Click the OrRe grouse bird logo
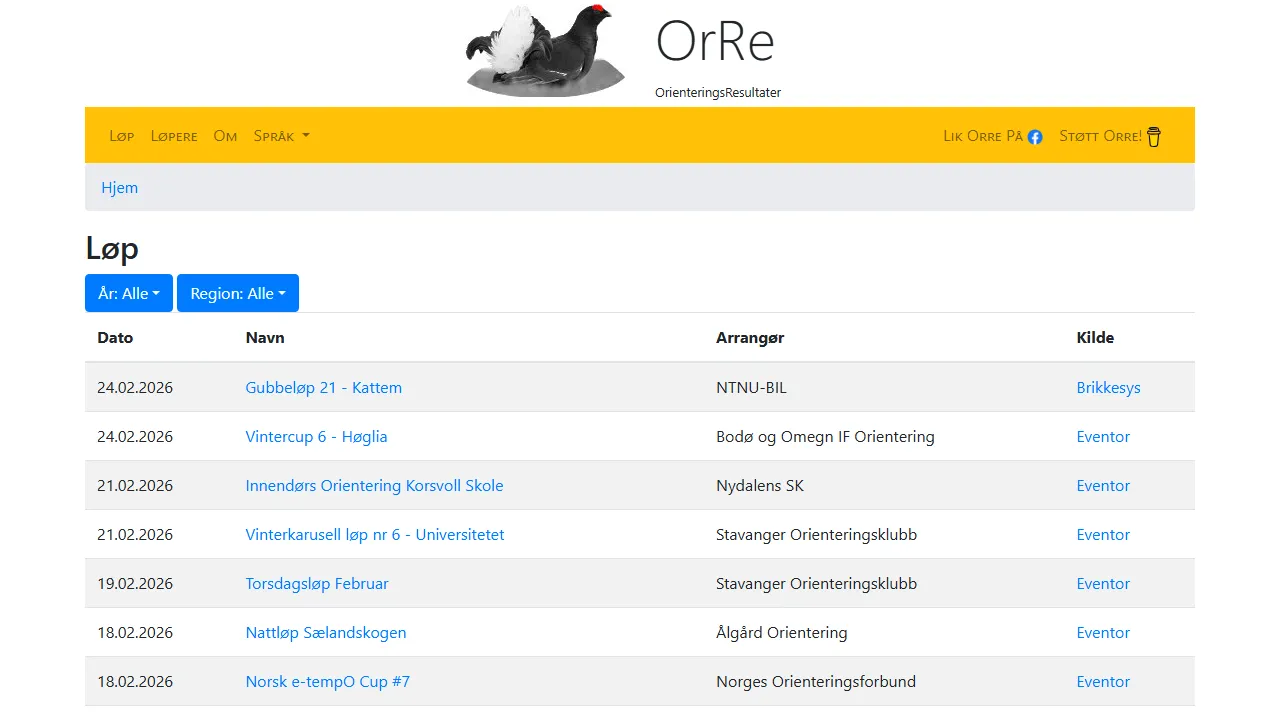 coord(545,48)
